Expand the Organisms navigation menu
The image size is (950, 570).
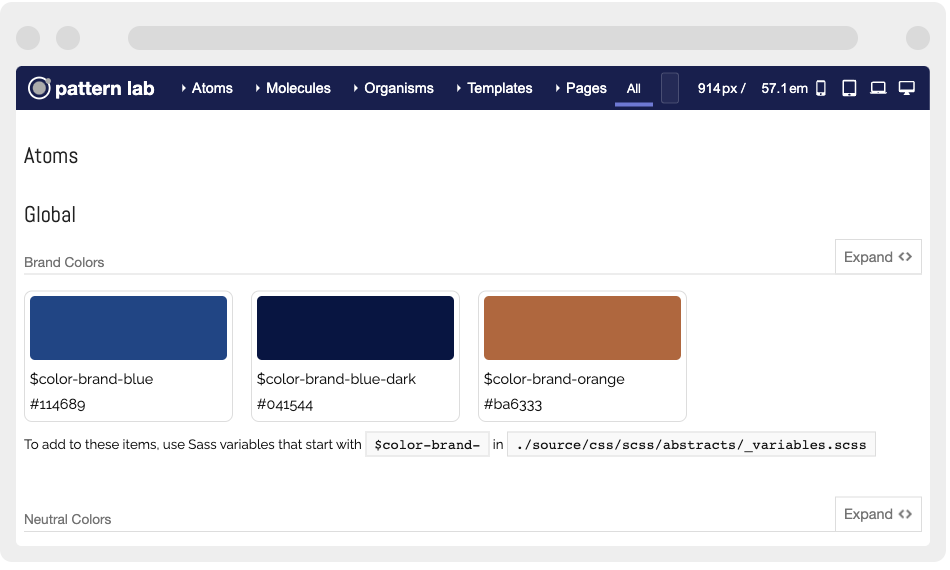(x=393, y=88)
